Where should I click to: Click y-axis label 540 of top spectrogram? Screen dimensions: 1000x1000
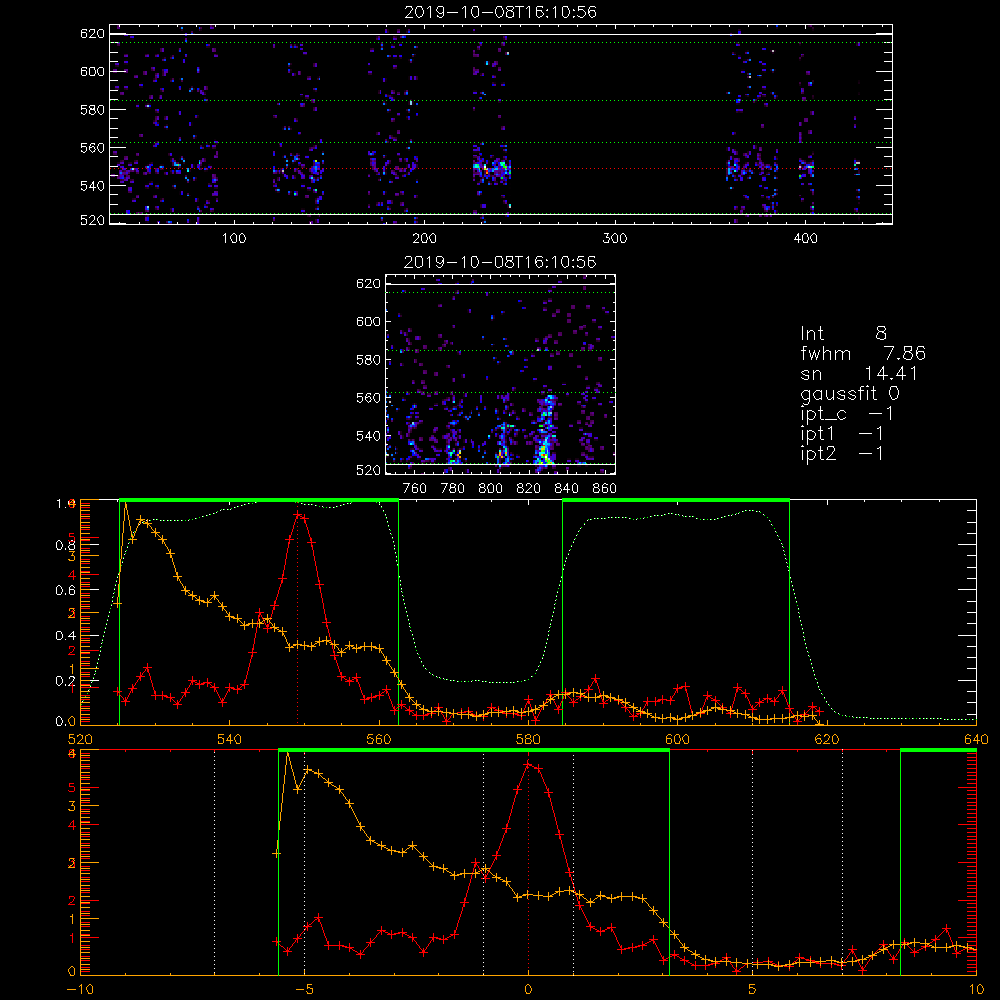[x=92, y=186]
